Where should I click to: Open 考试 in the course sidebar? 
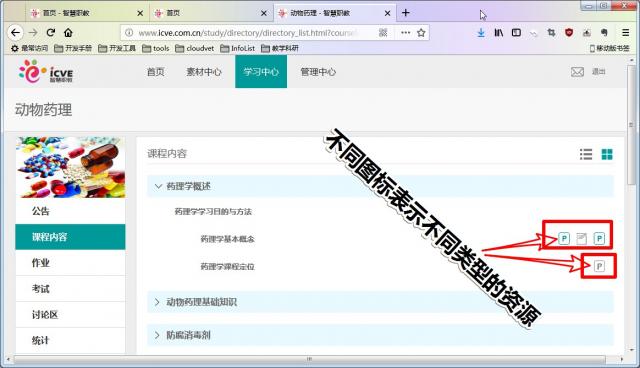pyautogui.click(x=70, y=289)
